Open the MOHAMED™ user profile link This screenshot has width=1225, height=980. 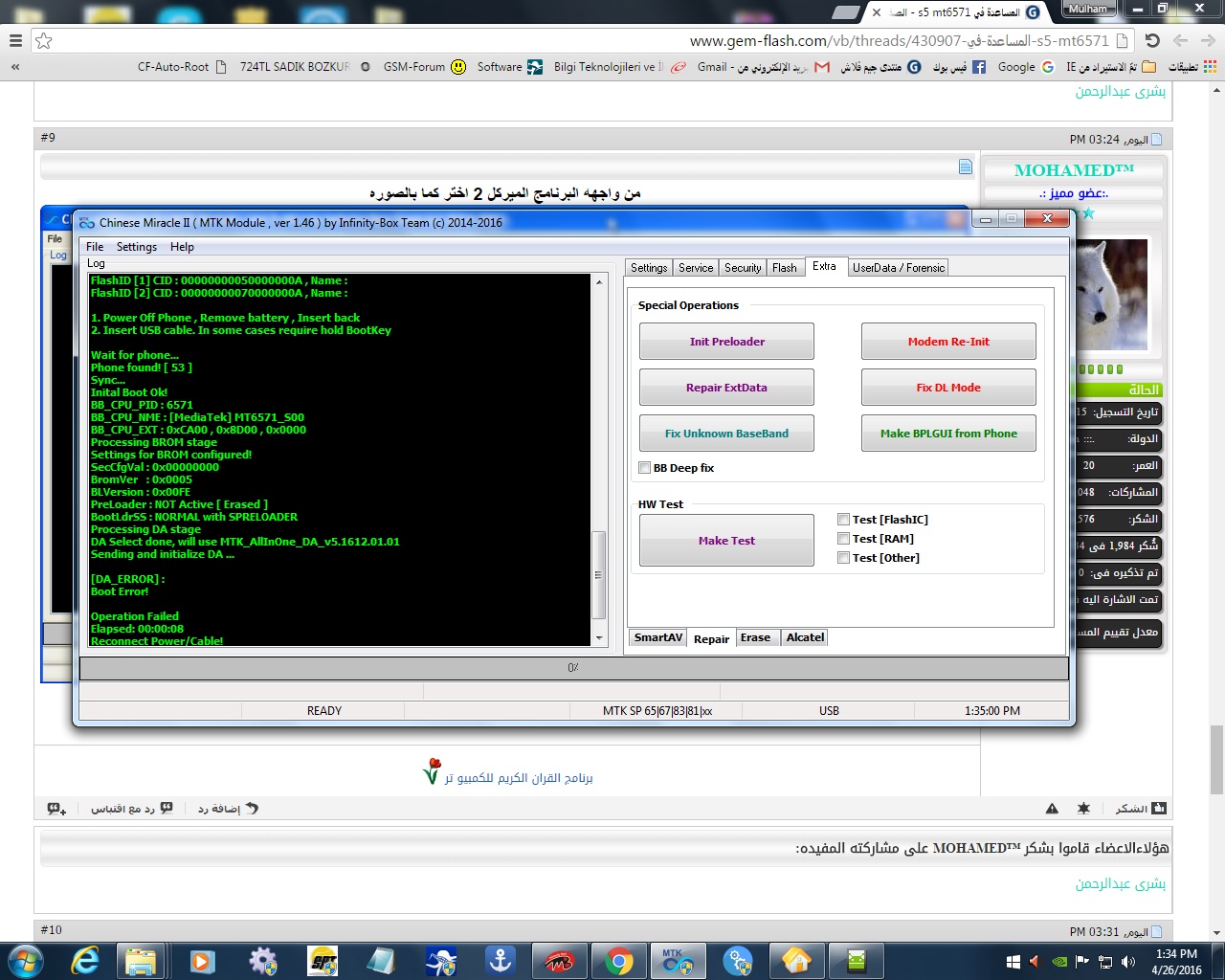[x=1074, y=170]
